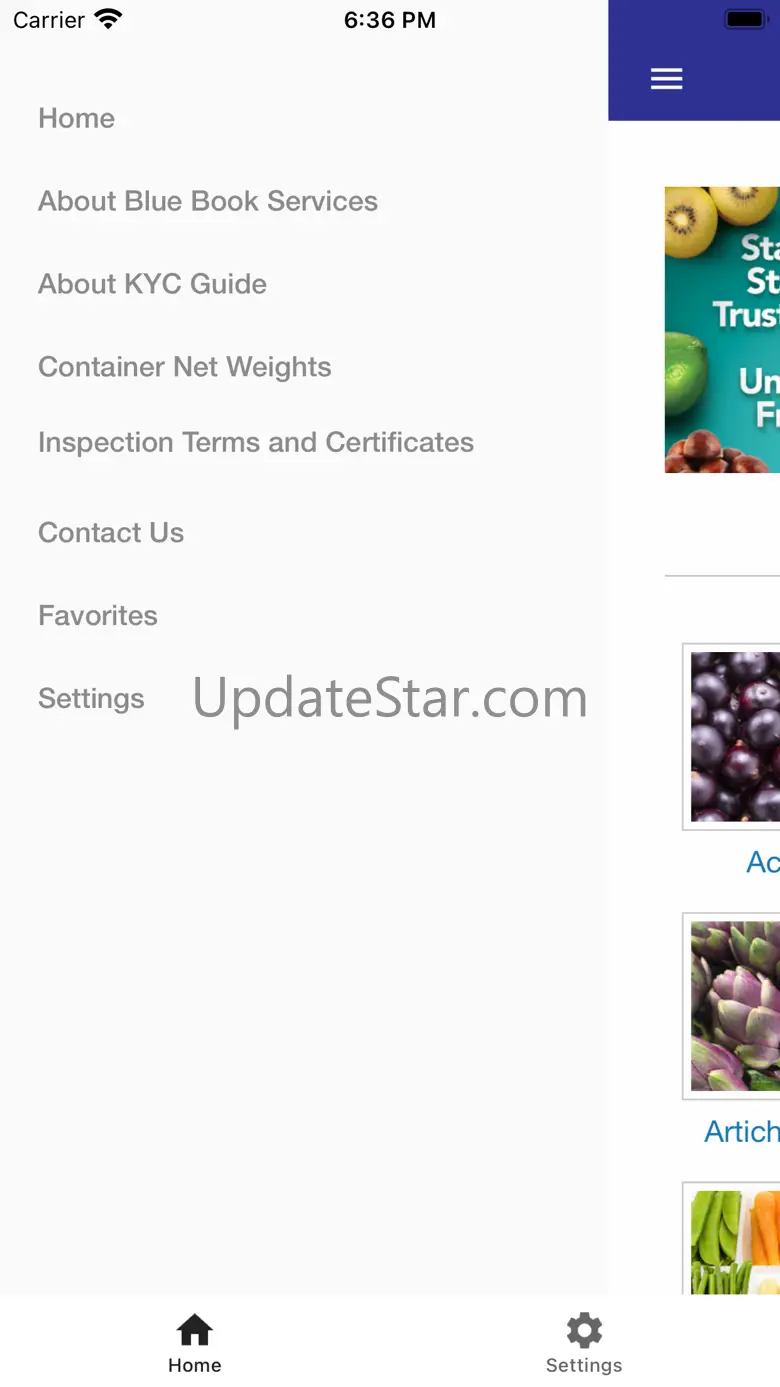Tap the peas and carrots thumbnail

(735, 1242)
